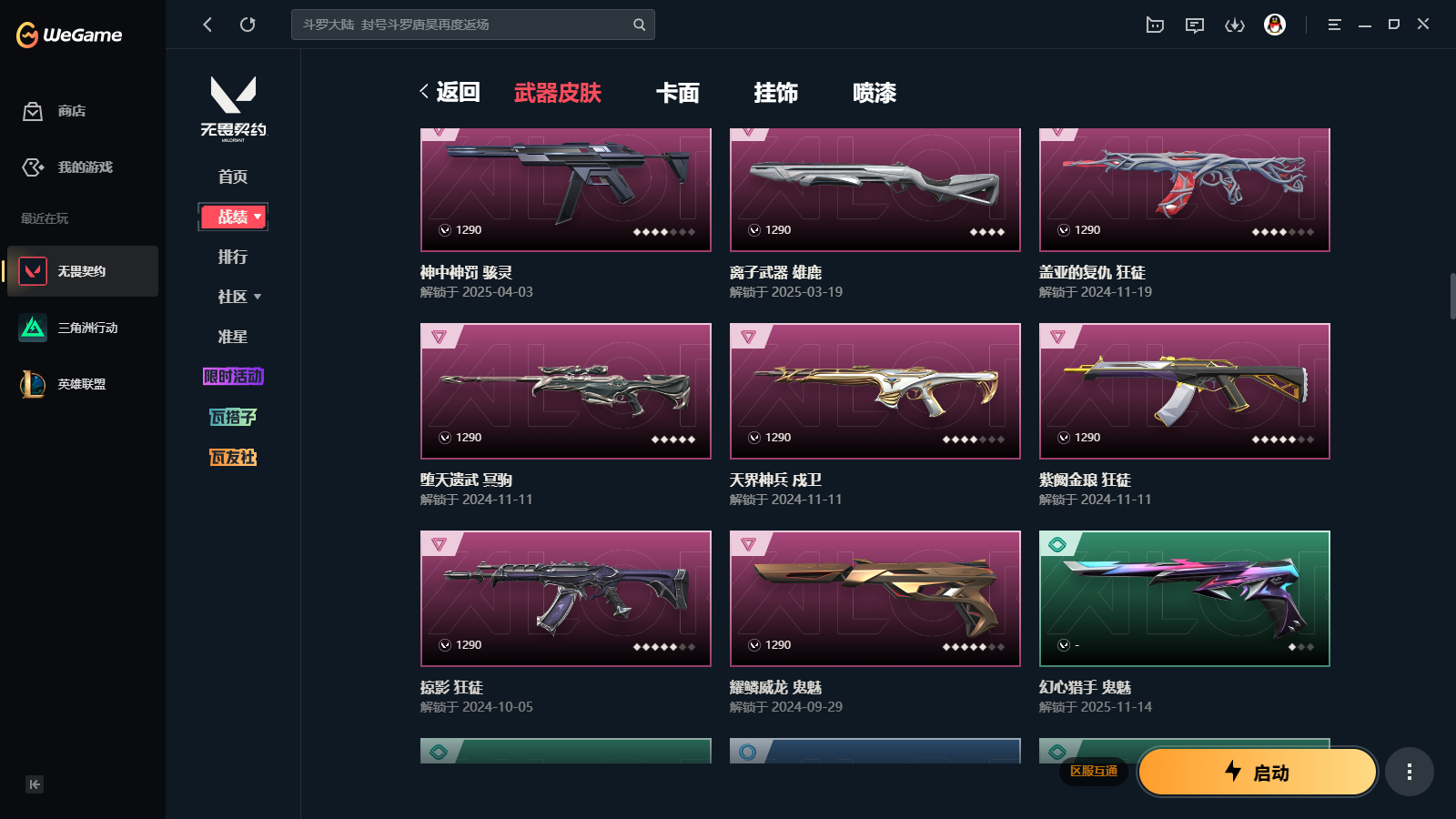Viewport: 1456px width, 819px height.
Task: Click the penguin user avatar
Action: pyautogui.click(x=1275, y=25)
